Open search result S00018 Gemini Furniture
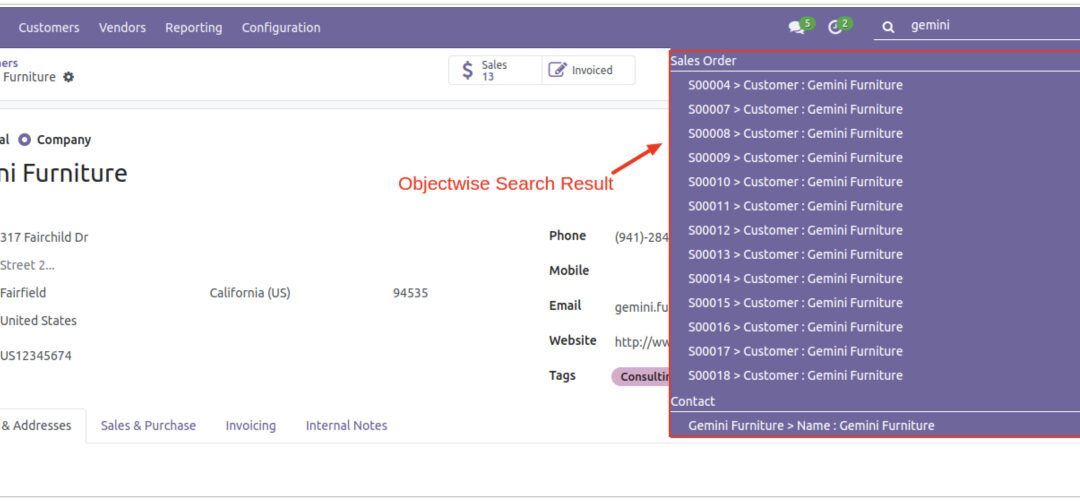Image resolution: width=1080 pixels, height=501 pixels. tap(795, 376)
